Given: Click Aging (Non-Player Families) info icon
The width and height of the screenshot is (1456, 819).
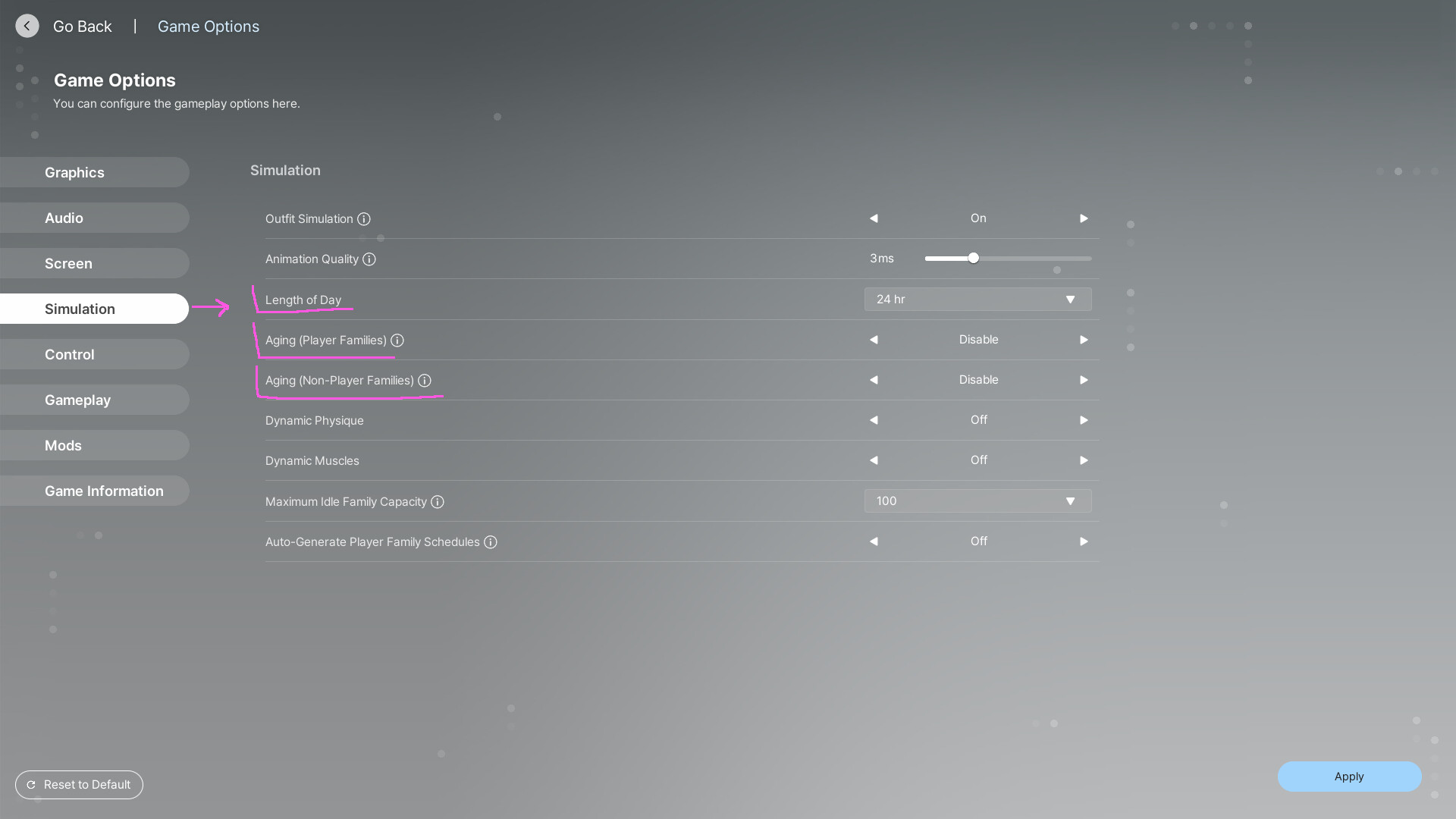Looking at the screenshot, I should point(425,381).
